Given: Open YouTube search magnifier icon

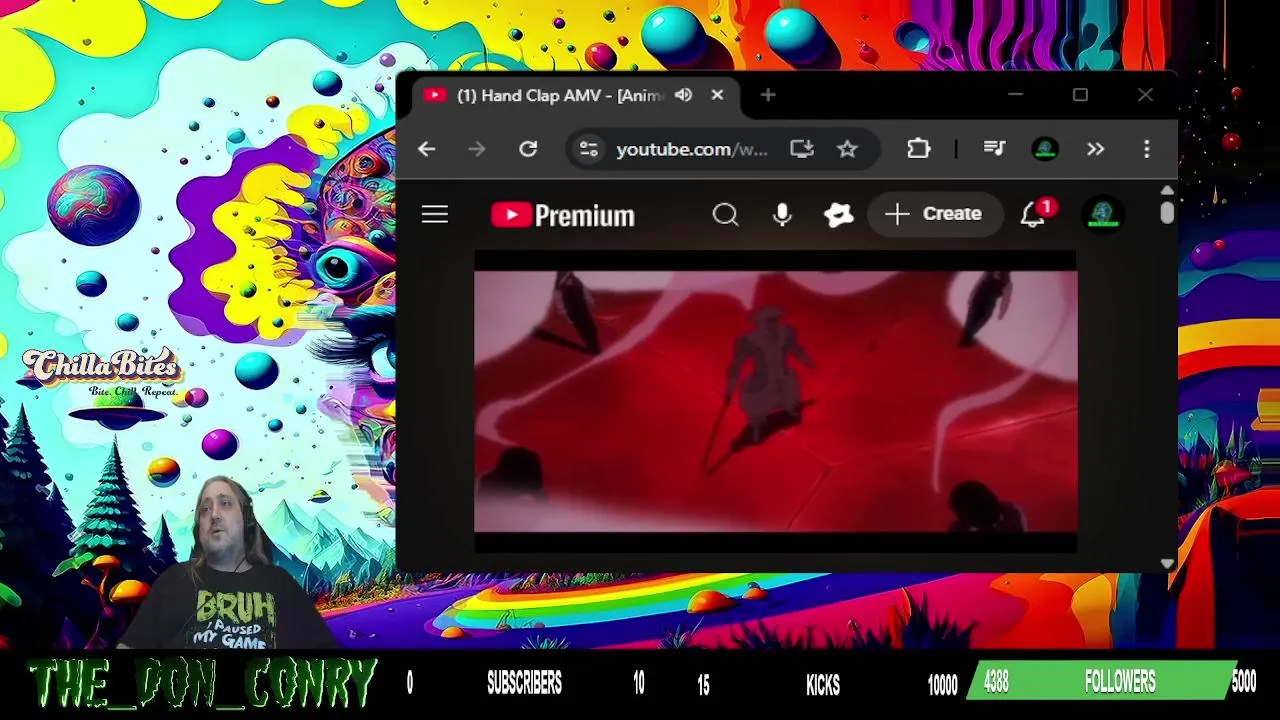Looking at the screenshot, I should click(726, 214).
